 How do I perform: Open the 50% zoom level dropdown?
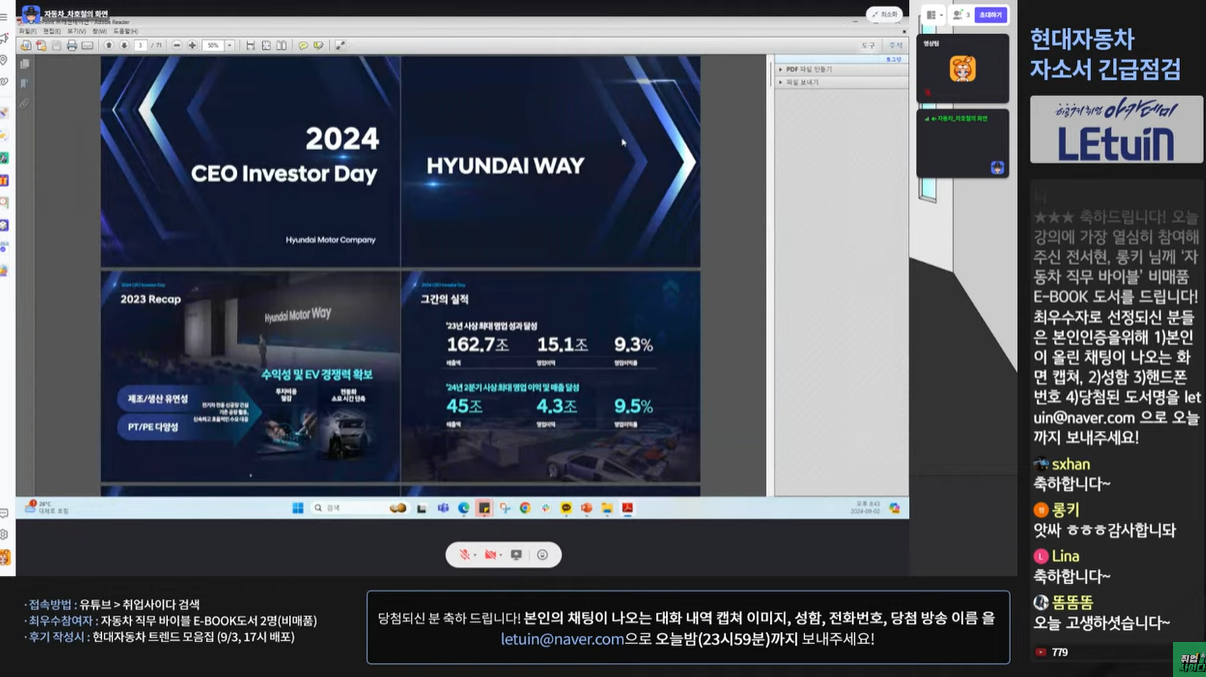[x=229, y=46]
